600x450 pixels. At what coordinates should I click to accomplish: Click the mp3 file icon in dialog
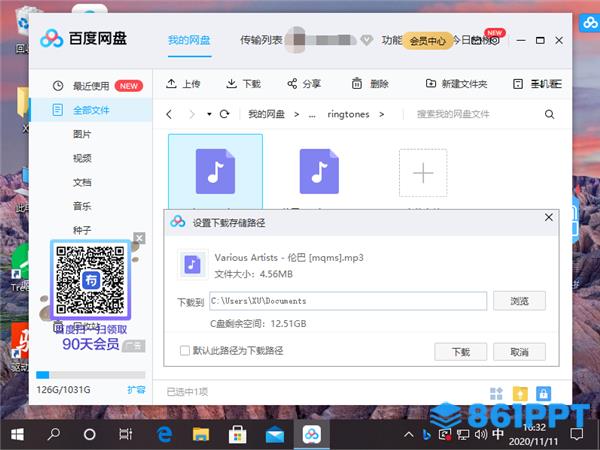(192, 264)
